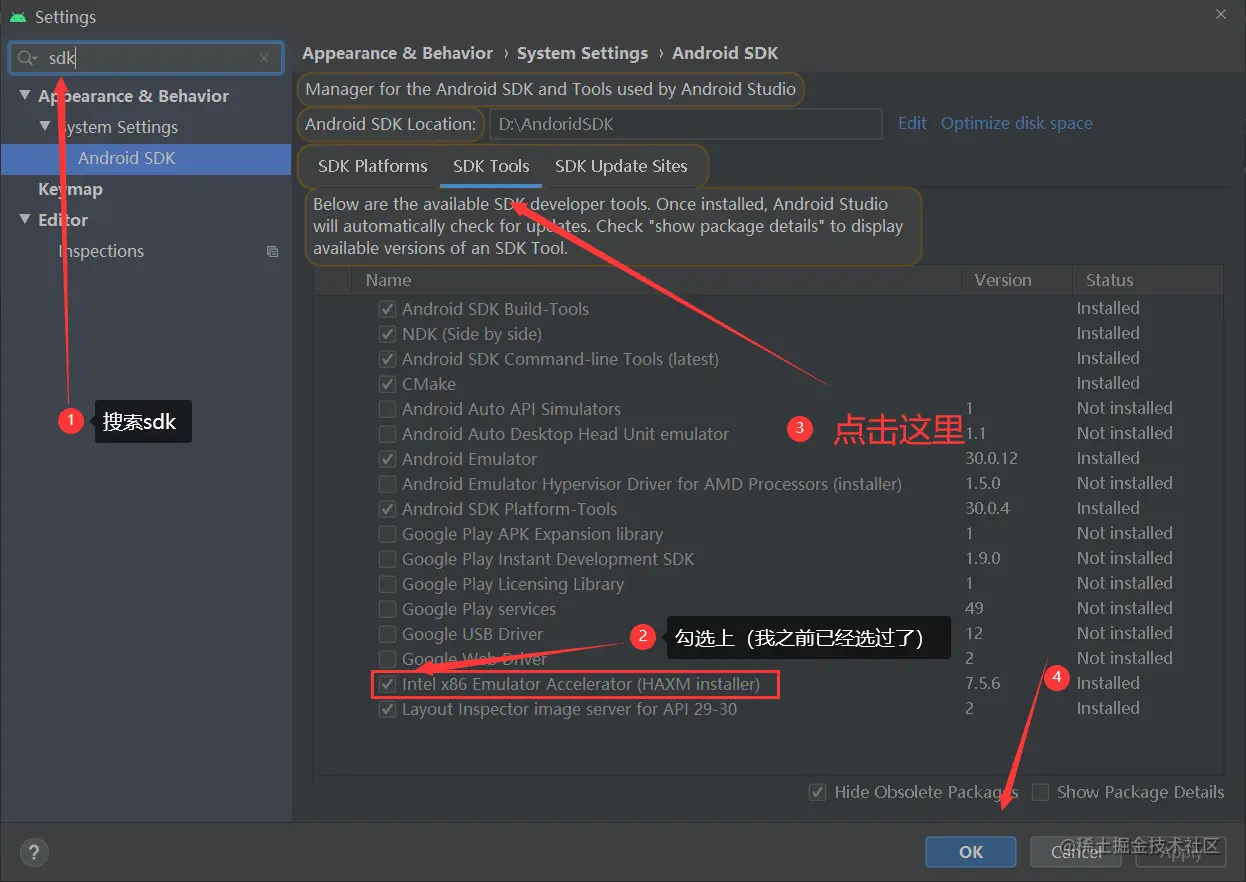Screen dimensions: 1246x882
Task: Toggle Android SDK Build-Tools checkbox
Action: tap(387, 309)
